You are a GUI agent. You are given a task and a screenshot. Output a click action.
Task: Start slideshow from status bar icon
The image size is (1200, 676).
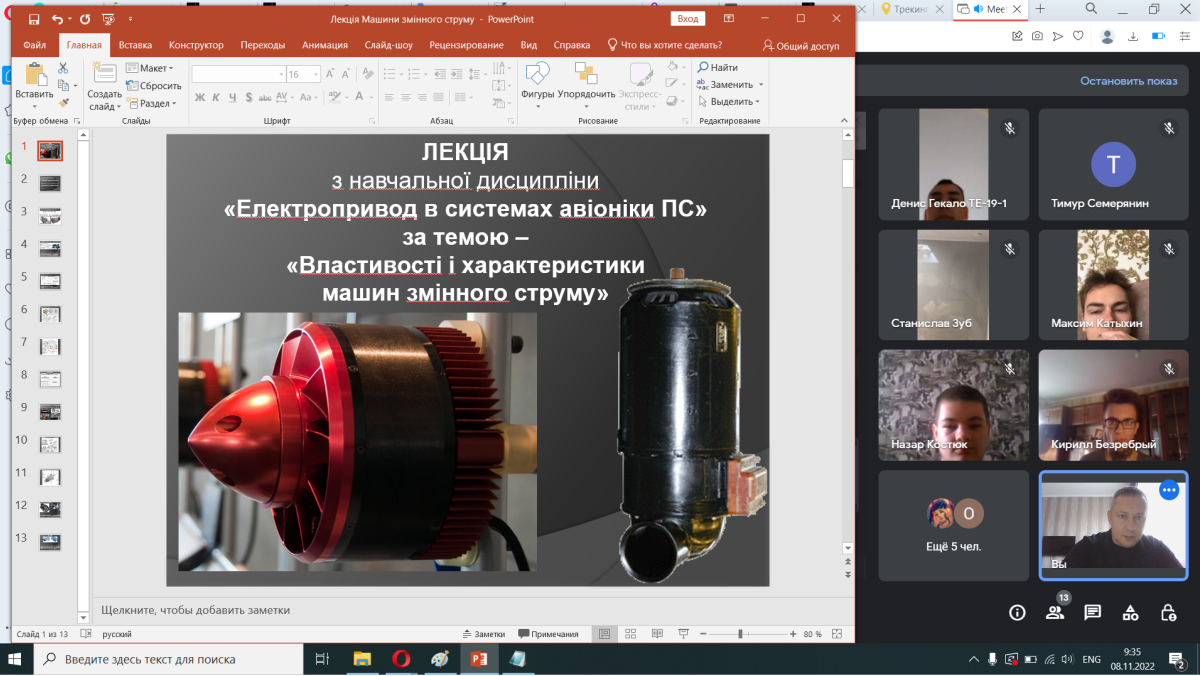pos(683,634)
